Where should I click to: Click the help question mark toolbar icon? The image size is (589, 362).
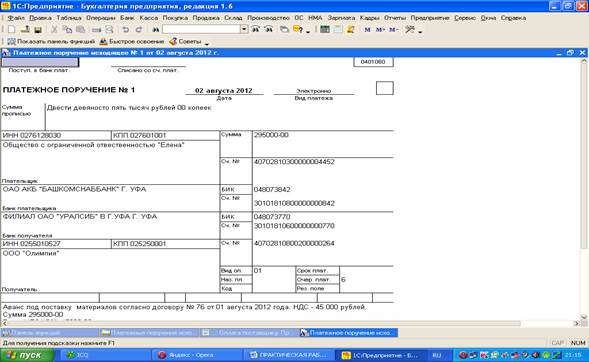[x=298, y=29]
